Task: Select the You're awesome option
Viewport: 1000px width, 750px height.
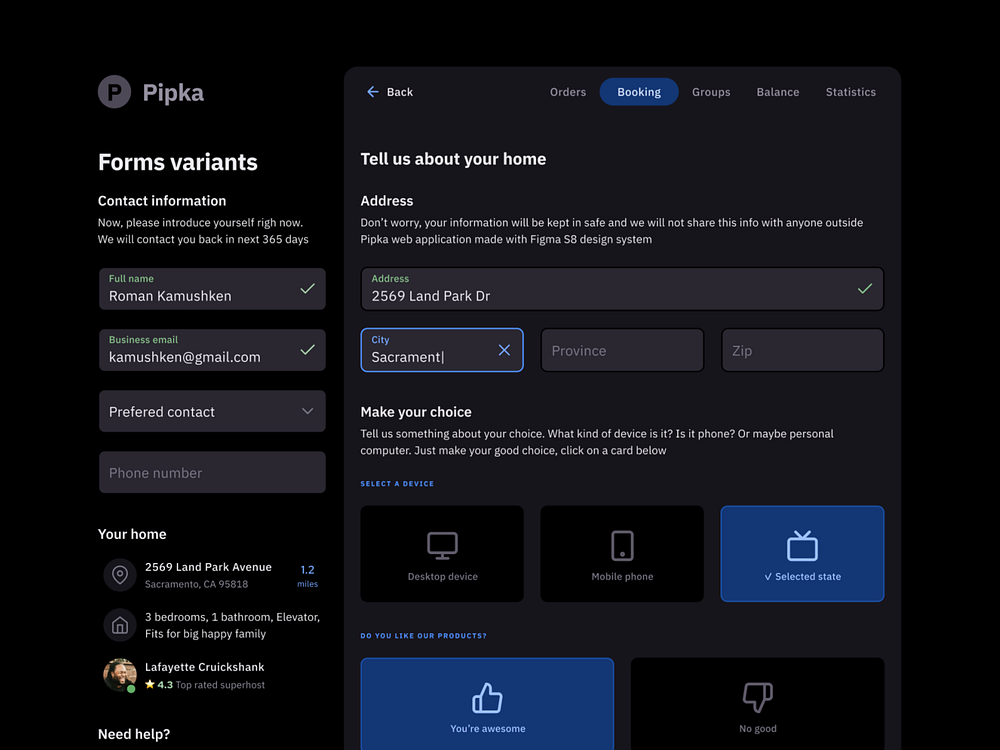Action: point(487,703)
